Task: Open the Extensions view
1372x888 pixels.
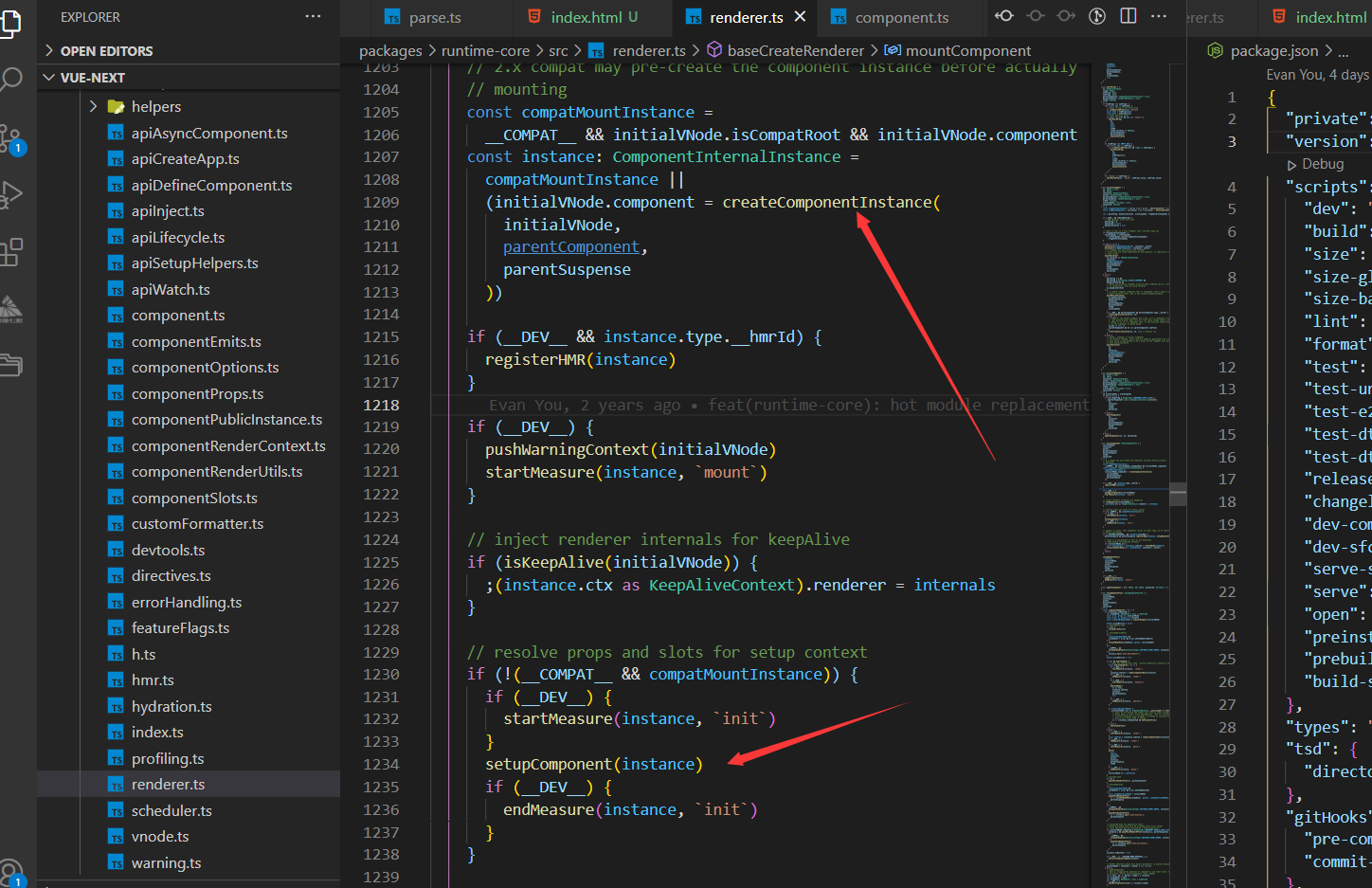Action: (x=10, y=252)
